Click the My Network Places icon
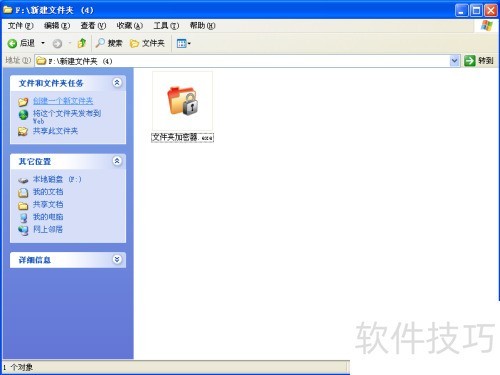The image size is (500, 375). 23,230
